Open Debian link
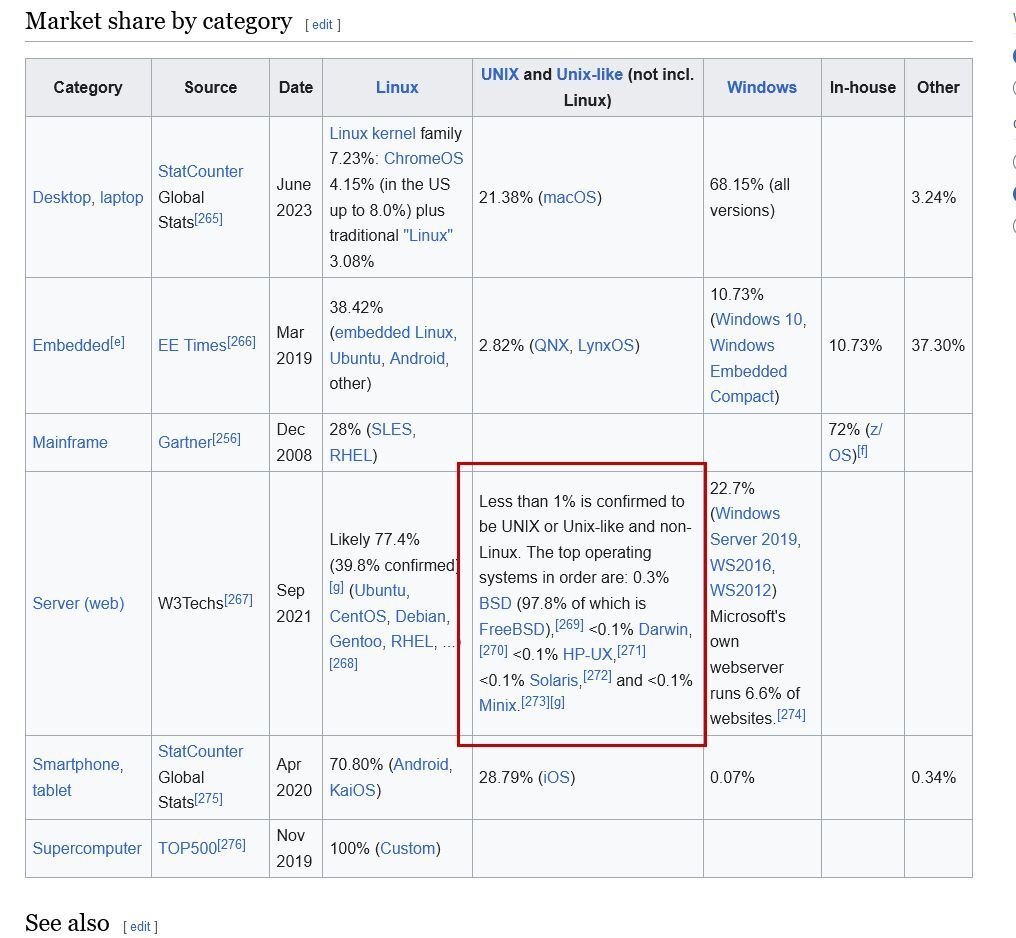 [421, 616]
